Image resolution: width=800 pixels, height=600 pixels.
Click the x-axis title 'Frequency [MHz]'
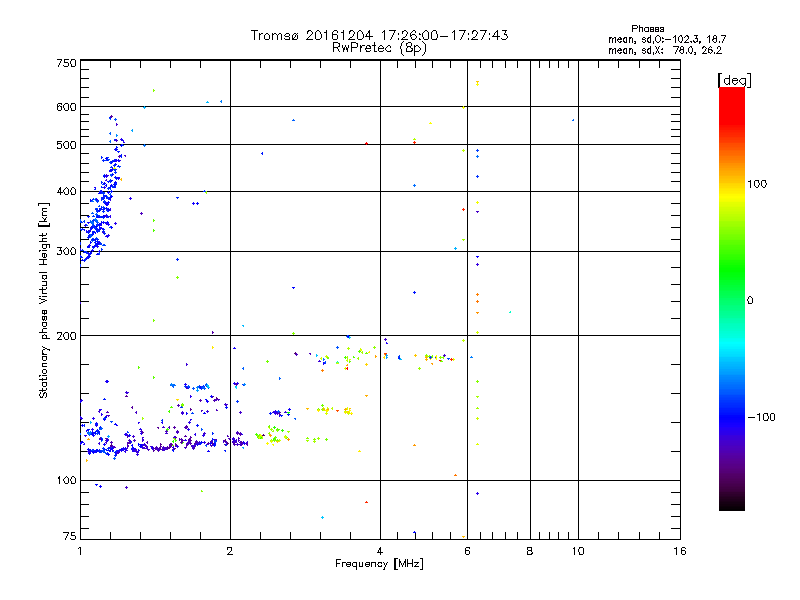point(379,564)
